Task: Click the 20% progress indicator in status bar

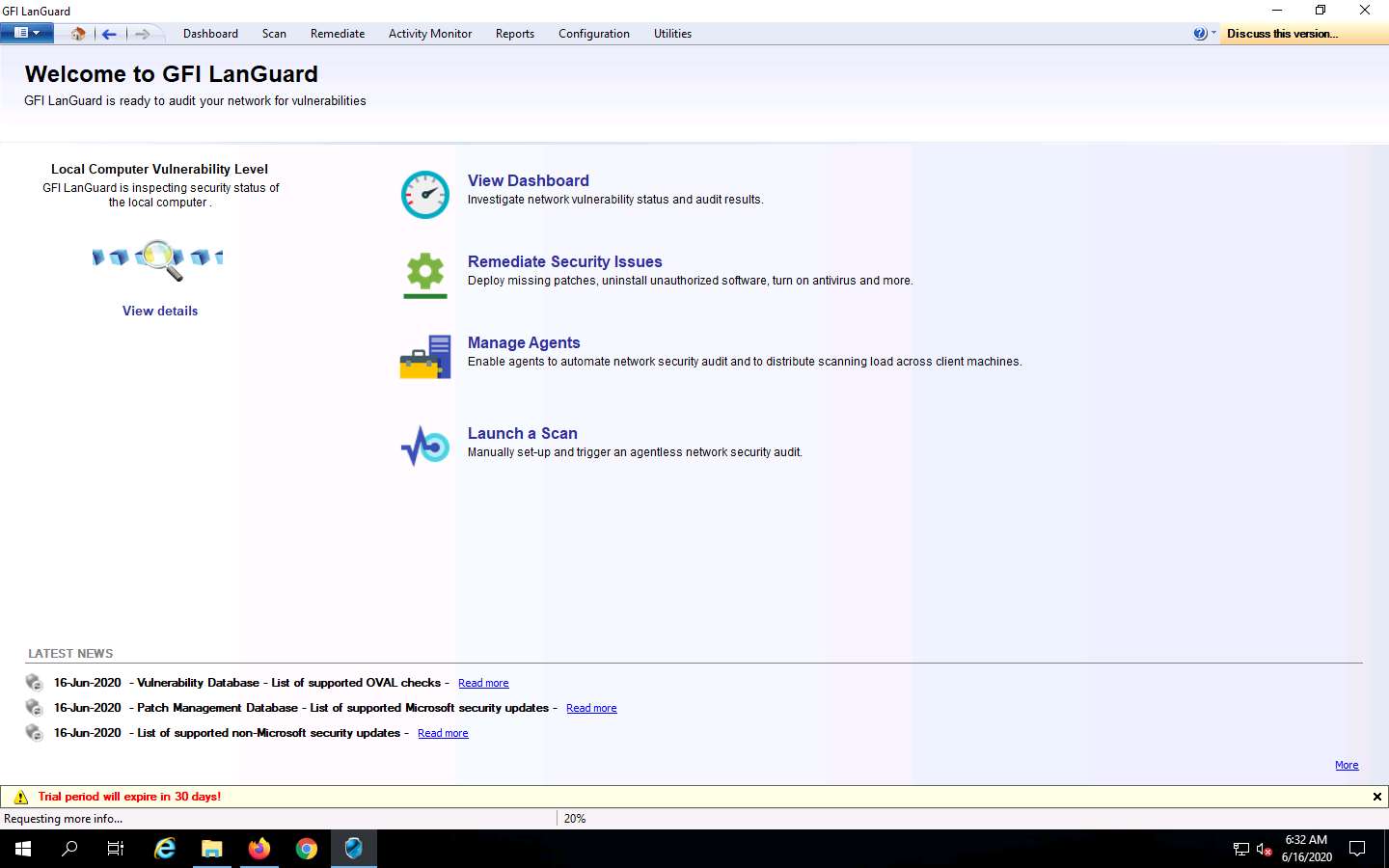Action: 575,819
